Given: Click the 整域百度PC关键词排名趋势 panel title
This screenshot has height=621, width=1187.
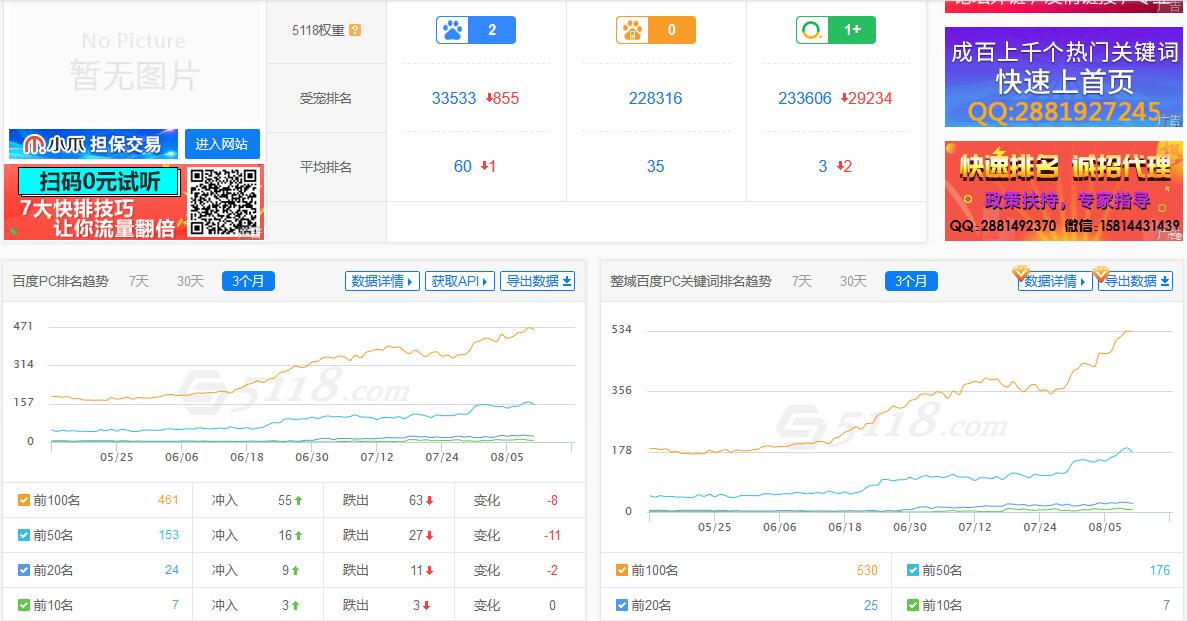Looking at the screenshot, I should tap(691, 281).
